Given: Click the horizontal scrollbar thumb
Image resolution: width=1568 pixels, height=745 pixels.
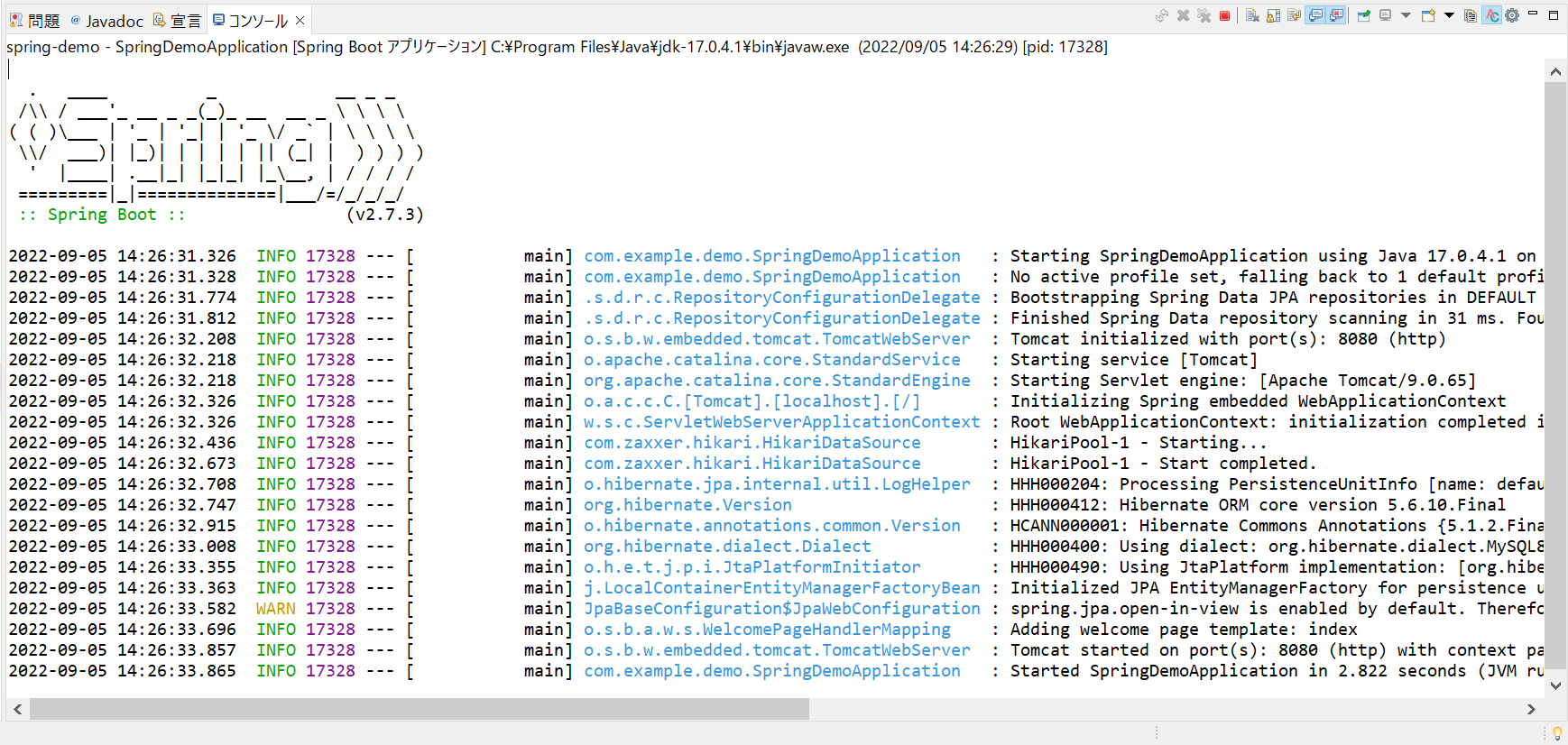Looking at the screenshot, I should (x=420, y=710).
